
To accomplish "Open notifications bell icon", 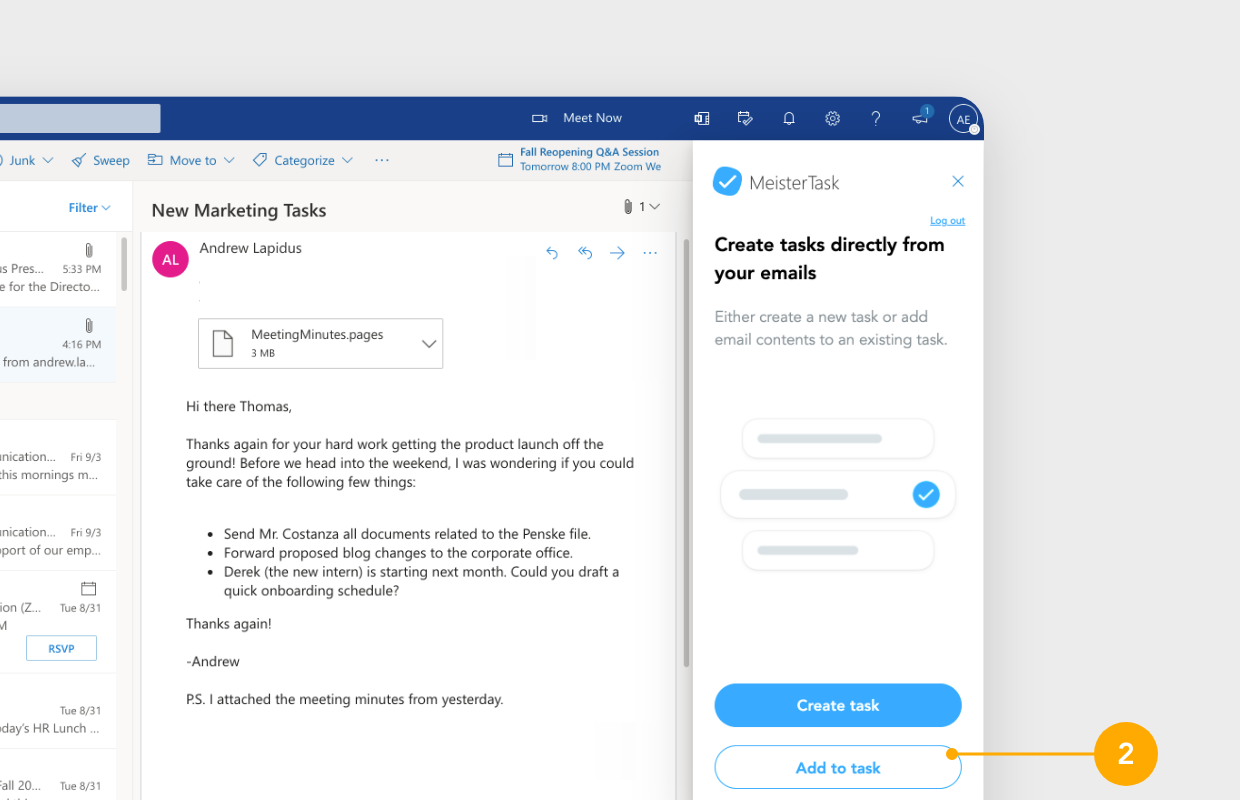I will pos(789,118).
